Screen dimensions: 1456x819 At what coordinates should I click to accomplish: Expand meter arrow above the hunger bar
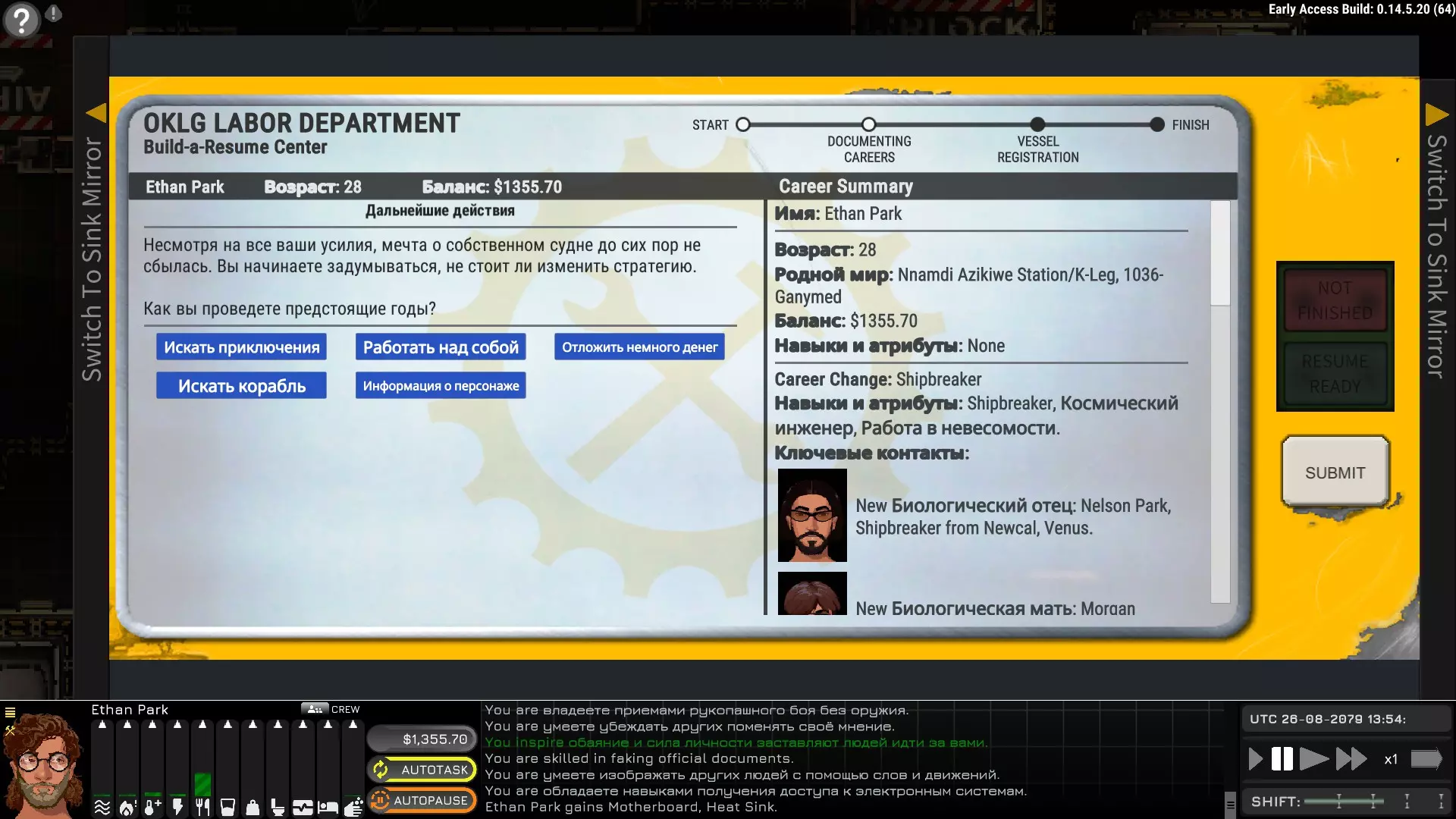point(202,725)
